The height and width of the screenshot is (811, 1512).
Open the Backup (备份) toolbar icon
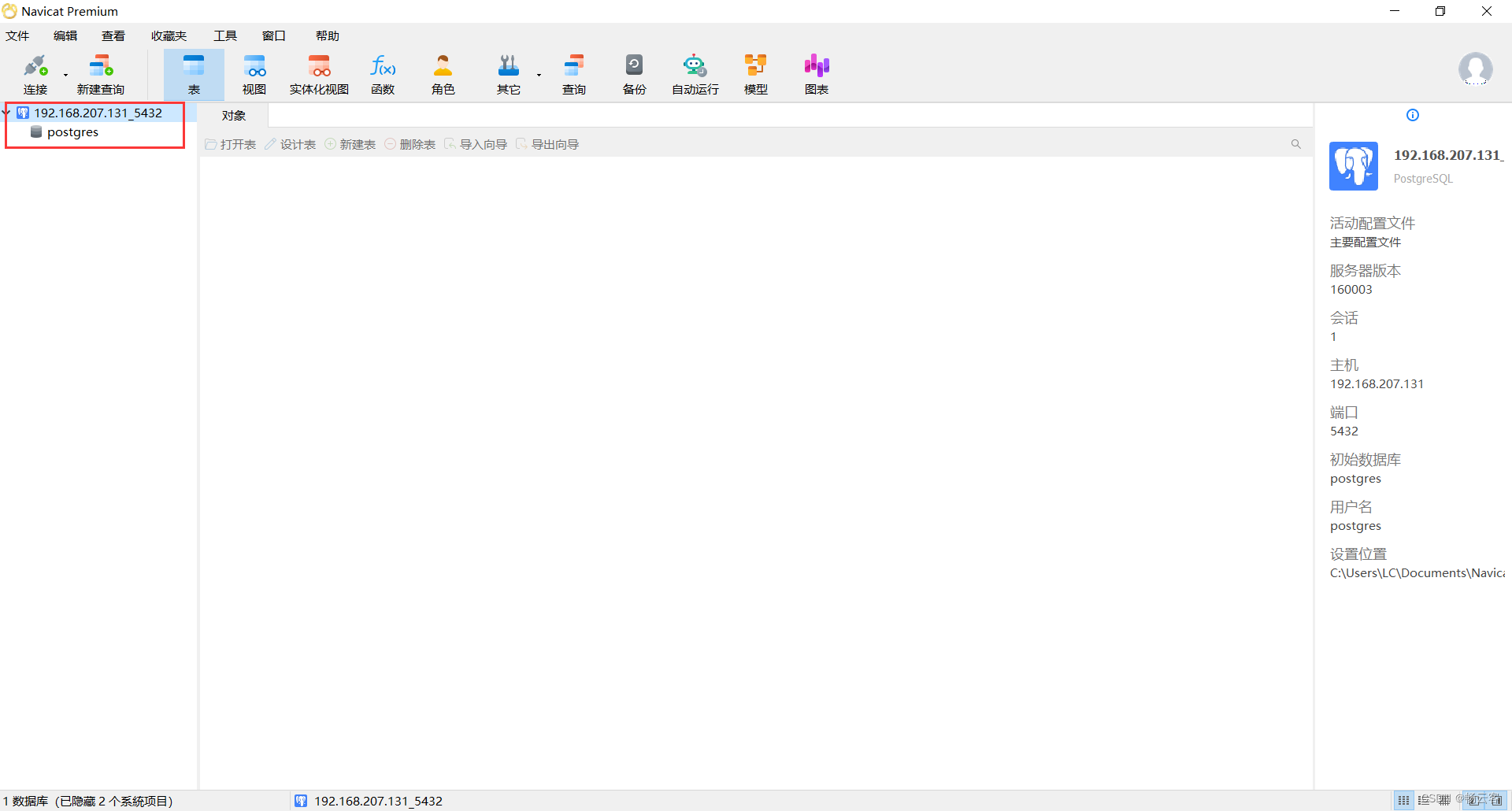(635, 74)
